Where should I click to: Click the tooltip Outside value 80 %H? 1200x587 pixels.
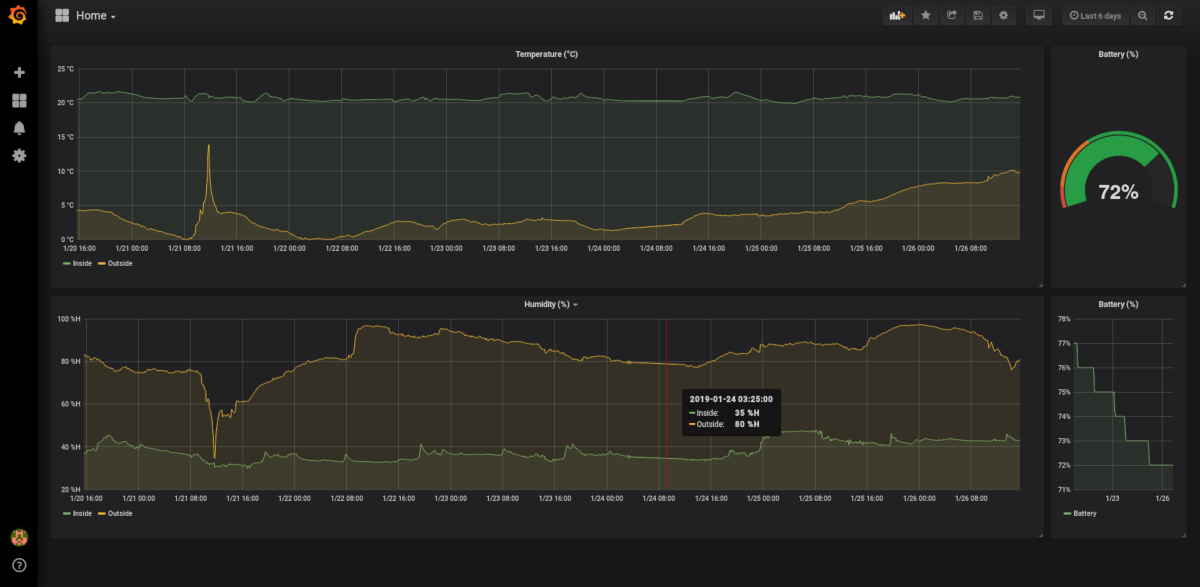(747, 425)
